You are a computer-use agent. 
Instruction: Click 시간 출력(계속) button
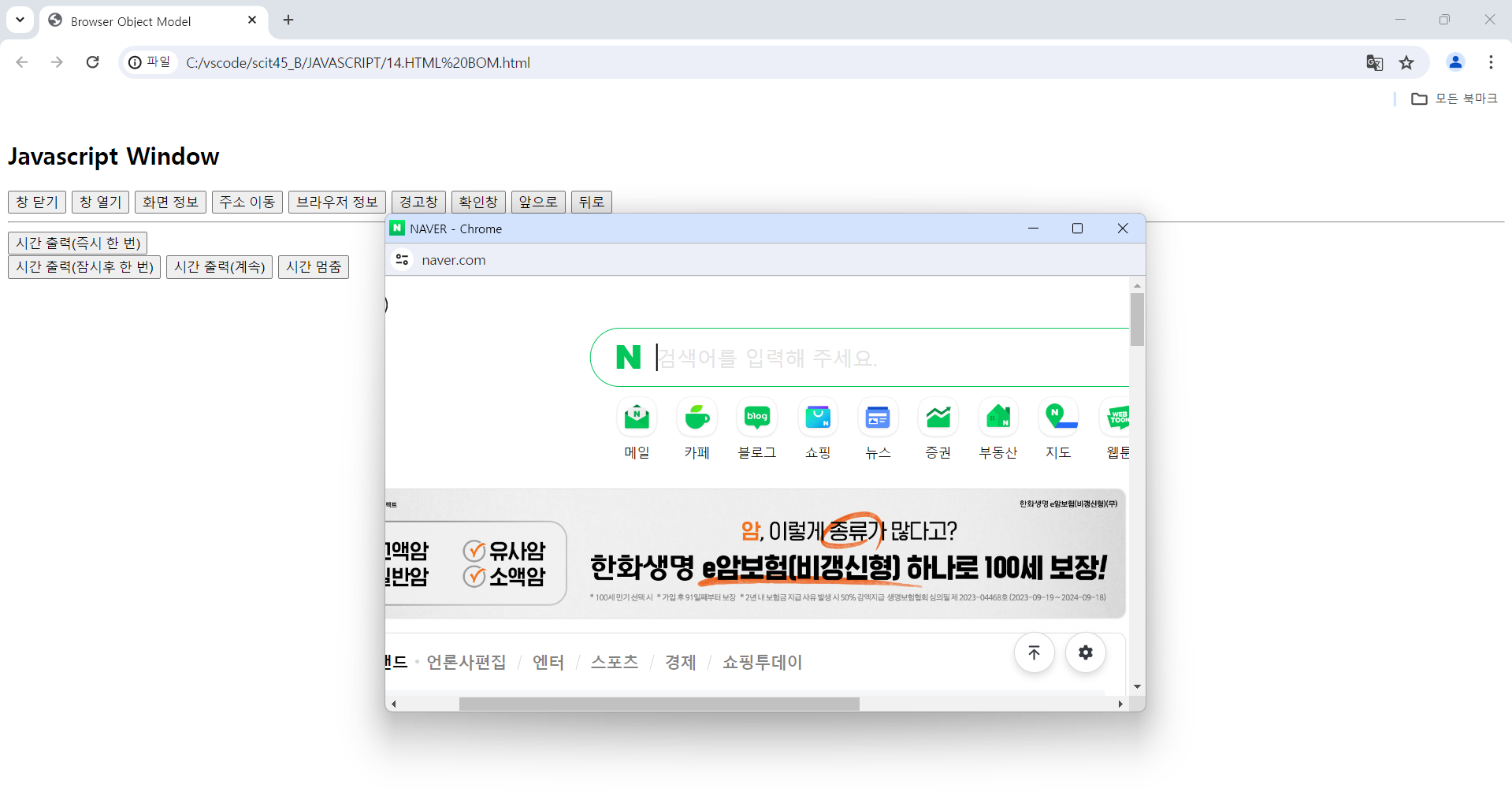tap(220, 267)
